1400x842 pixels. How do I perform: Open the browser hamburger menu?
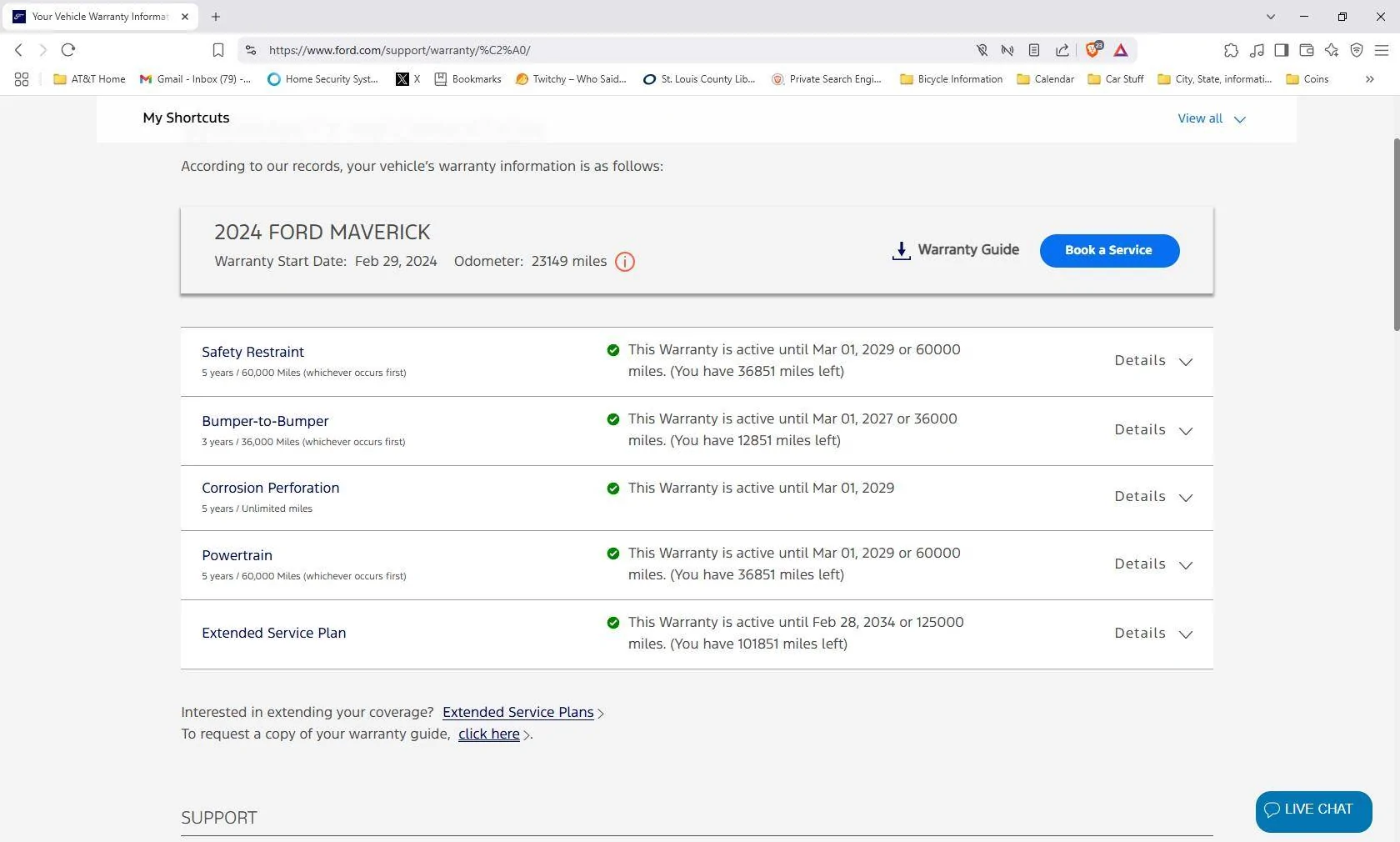1382,50
